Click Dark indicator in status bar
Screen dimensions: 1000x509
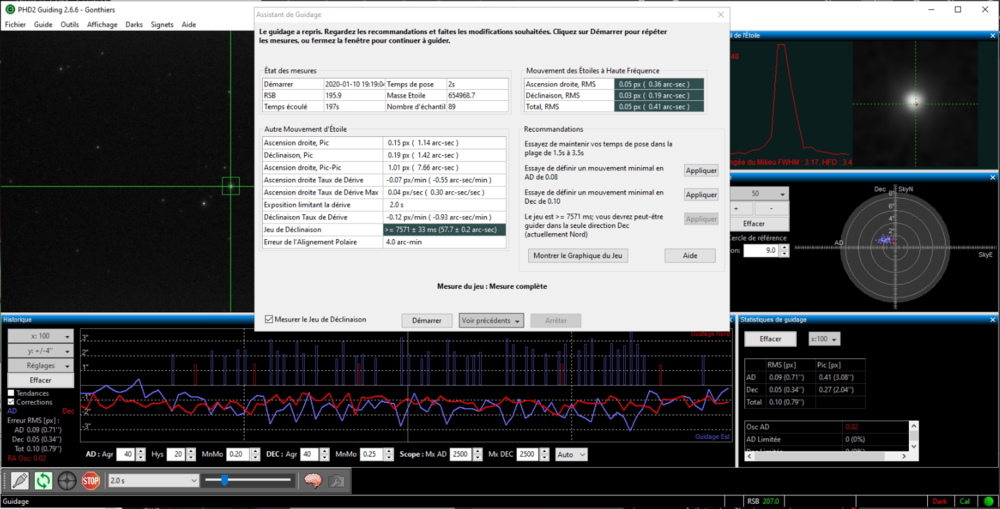pos(939,501)
